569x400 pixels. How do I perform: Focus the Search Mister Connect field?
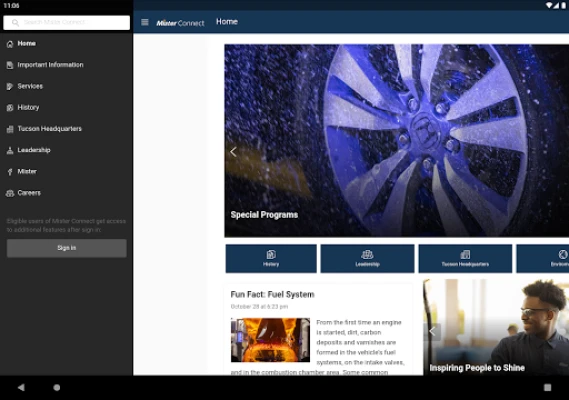66,23
